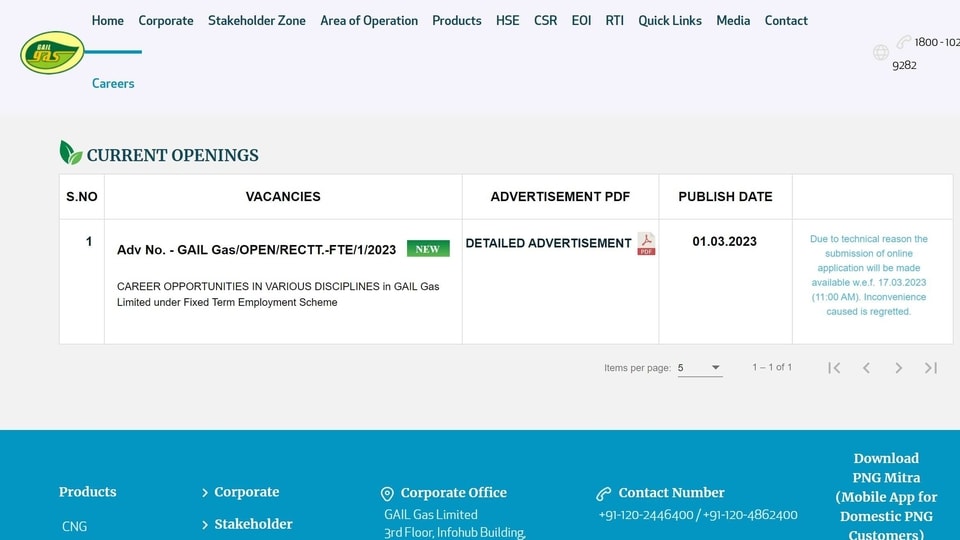Viewport: 960px width, 540px height.
Task: Open the Stakeholder Zone menu
Action: [257, 21]
